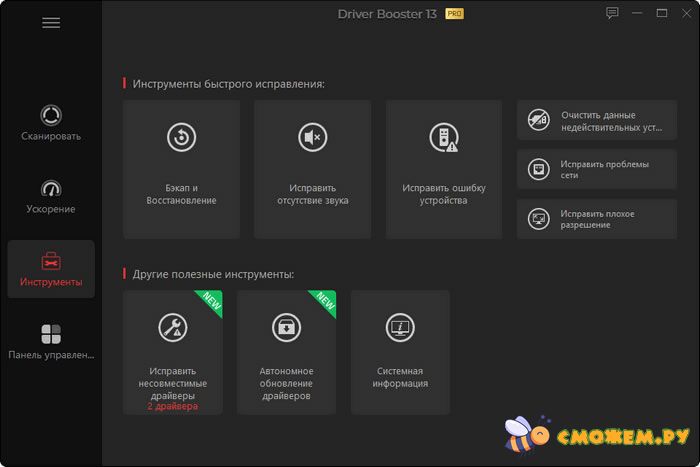Open Исправить ошибку устройства tile label

click(443, 194)
